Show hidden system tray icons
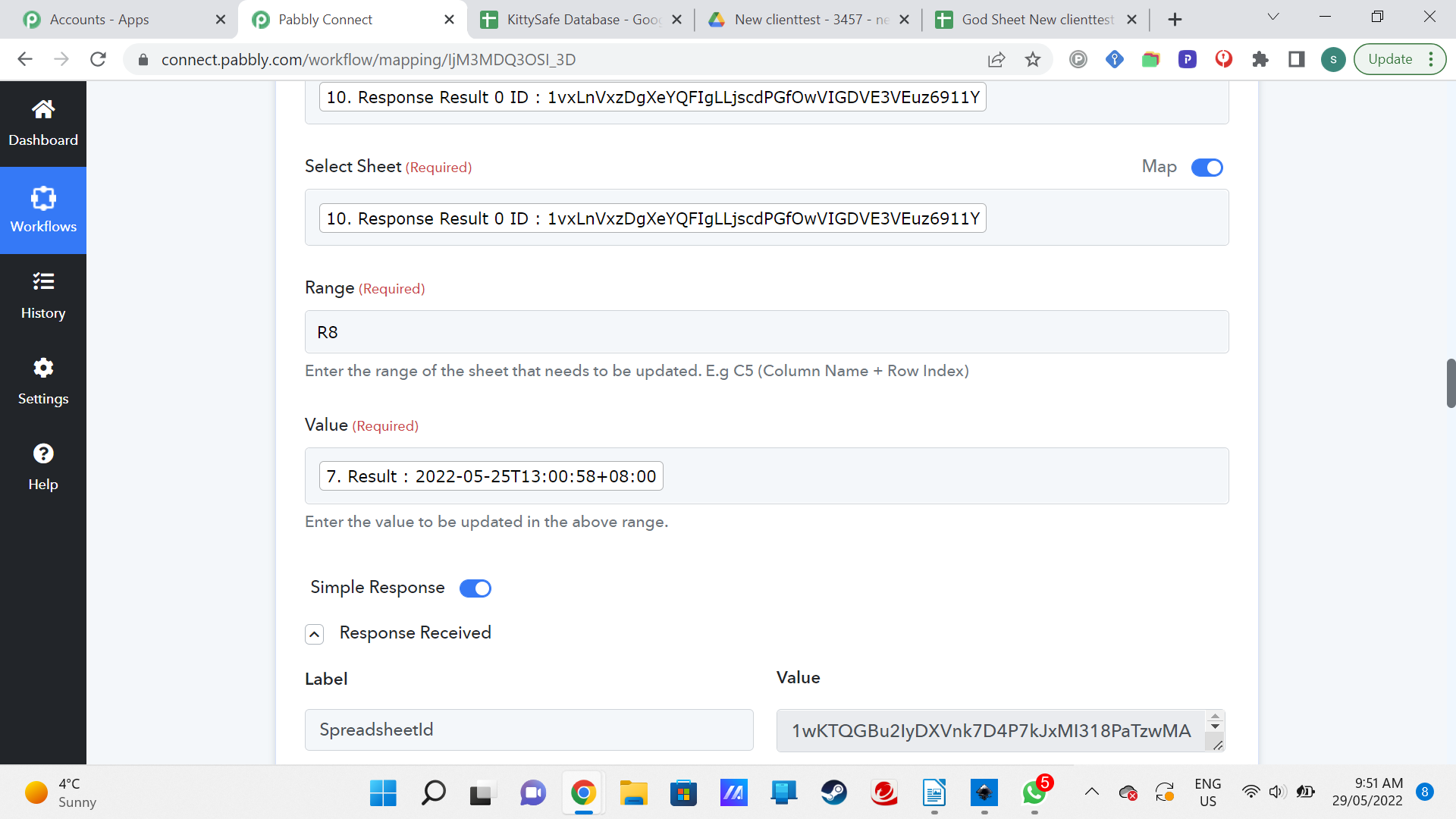 pyautogui.click(x=1092, y=792)
